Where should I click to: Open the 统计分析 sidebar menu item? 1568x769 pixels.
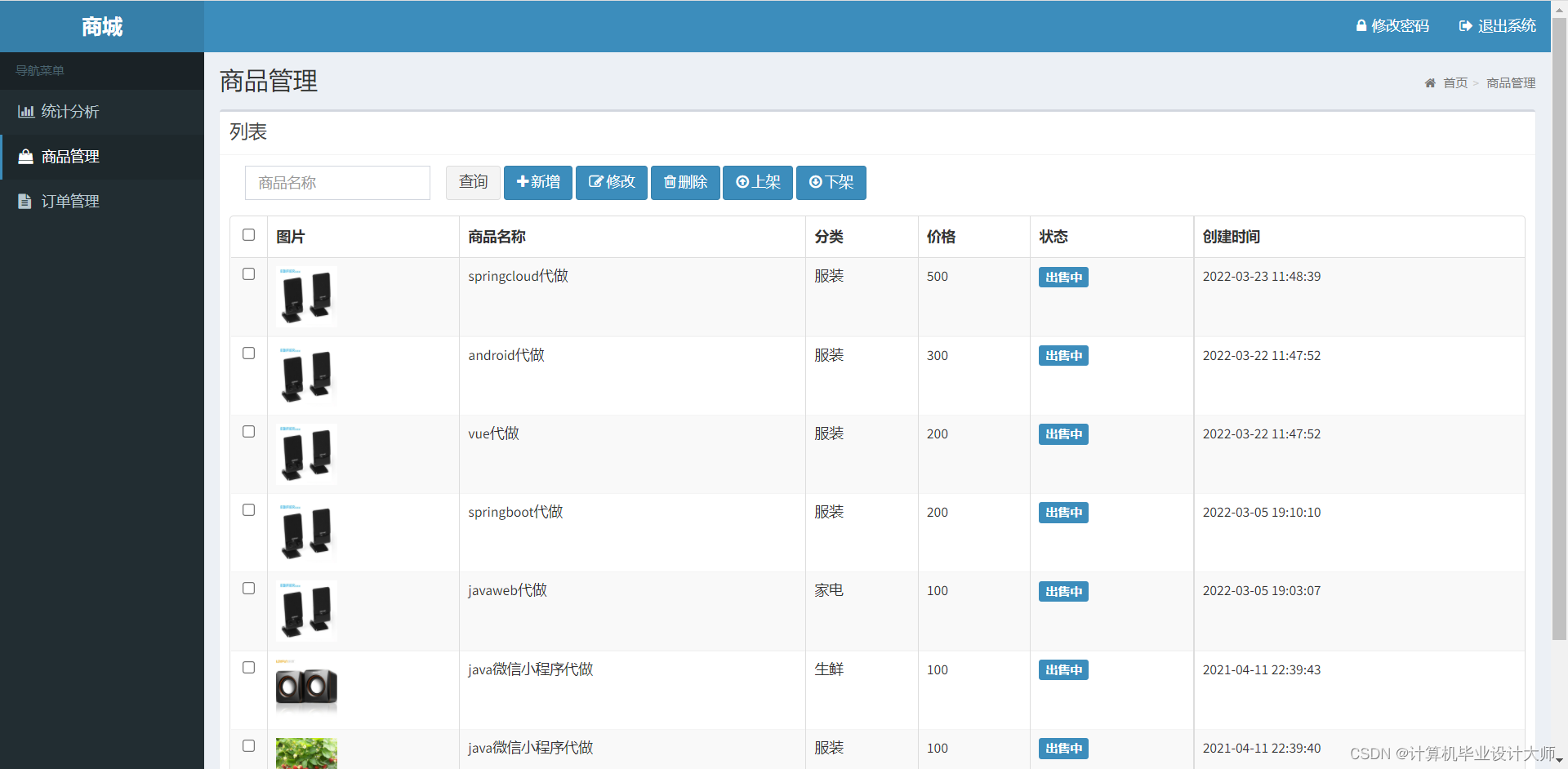point(69,112)
